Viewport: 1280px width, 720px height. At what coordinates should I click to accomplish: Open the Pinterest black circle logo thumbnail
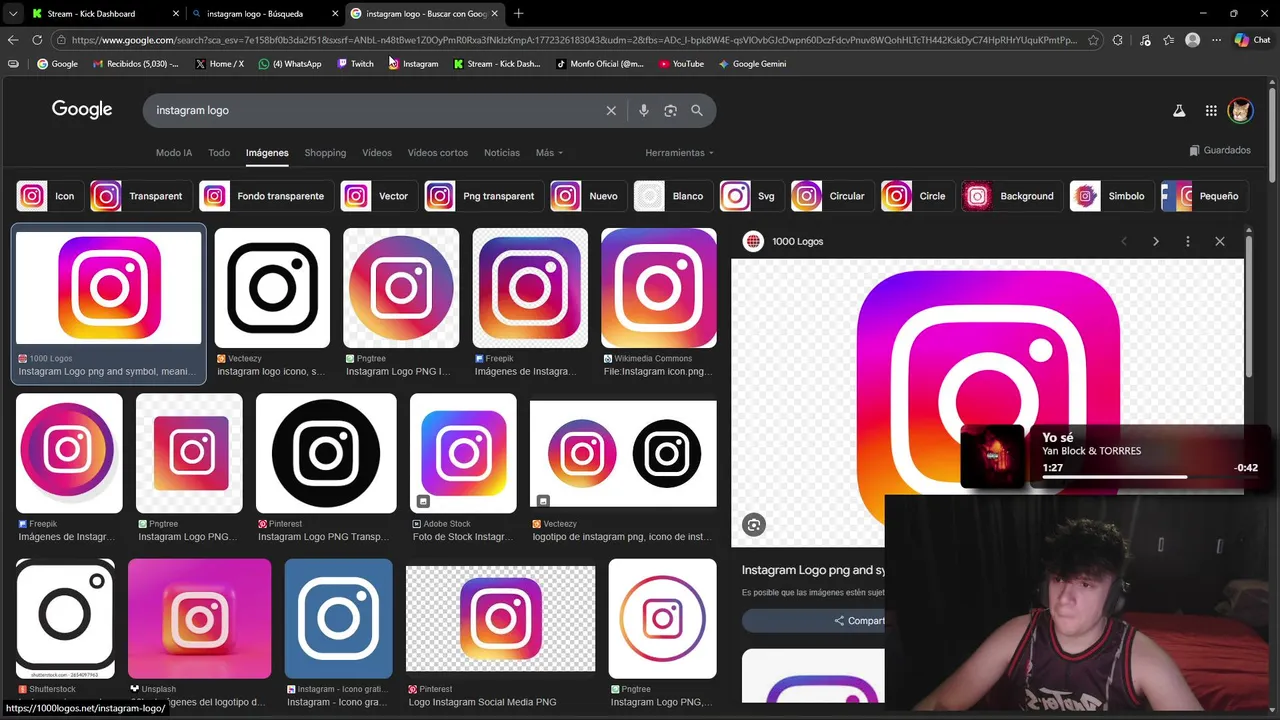pos(326,453)
